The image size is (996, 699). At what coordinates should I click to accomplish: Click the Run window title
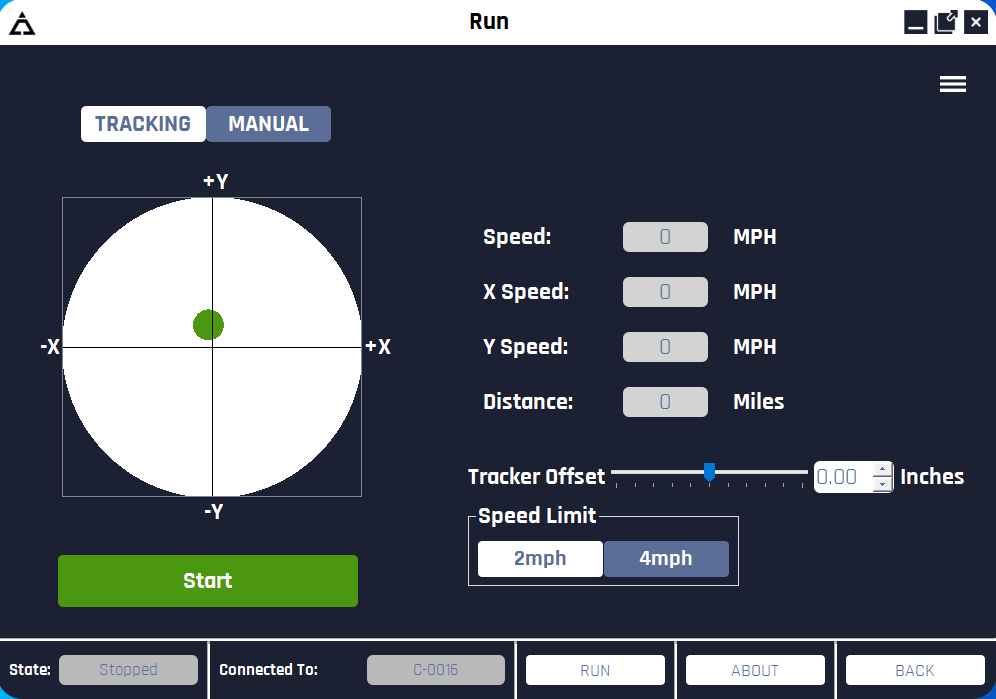pos(489,22)
